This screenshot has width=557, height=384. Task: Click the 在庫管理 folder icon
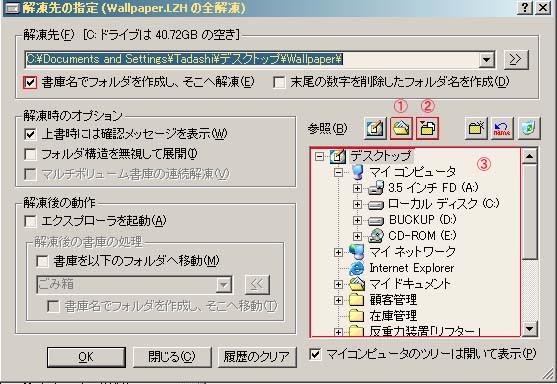pyautogui.click(x=357, y=315)
